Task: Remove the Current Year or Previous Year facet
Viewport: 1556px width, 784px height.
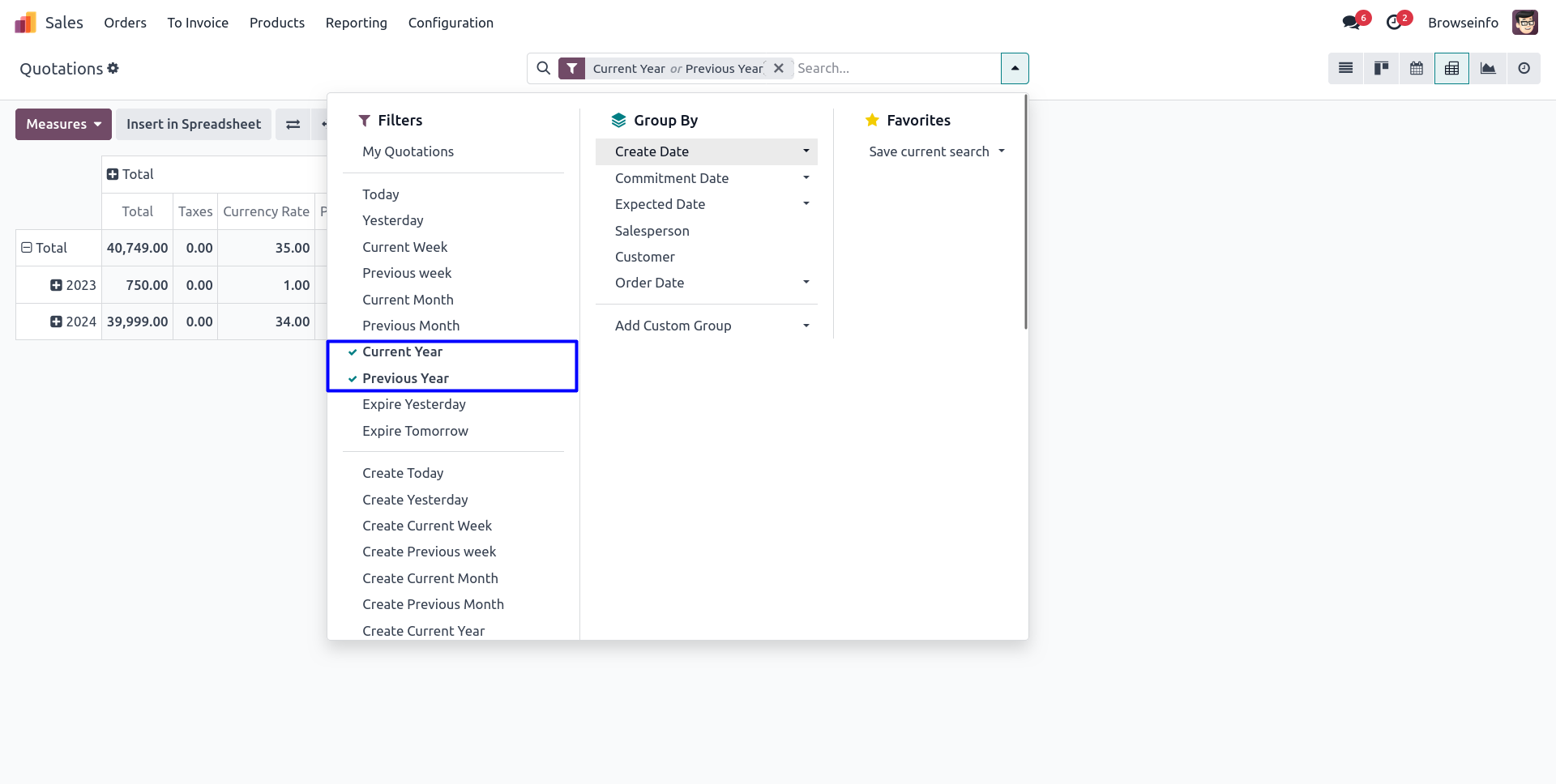Action: pyautogui.click(x=779, y=69)
